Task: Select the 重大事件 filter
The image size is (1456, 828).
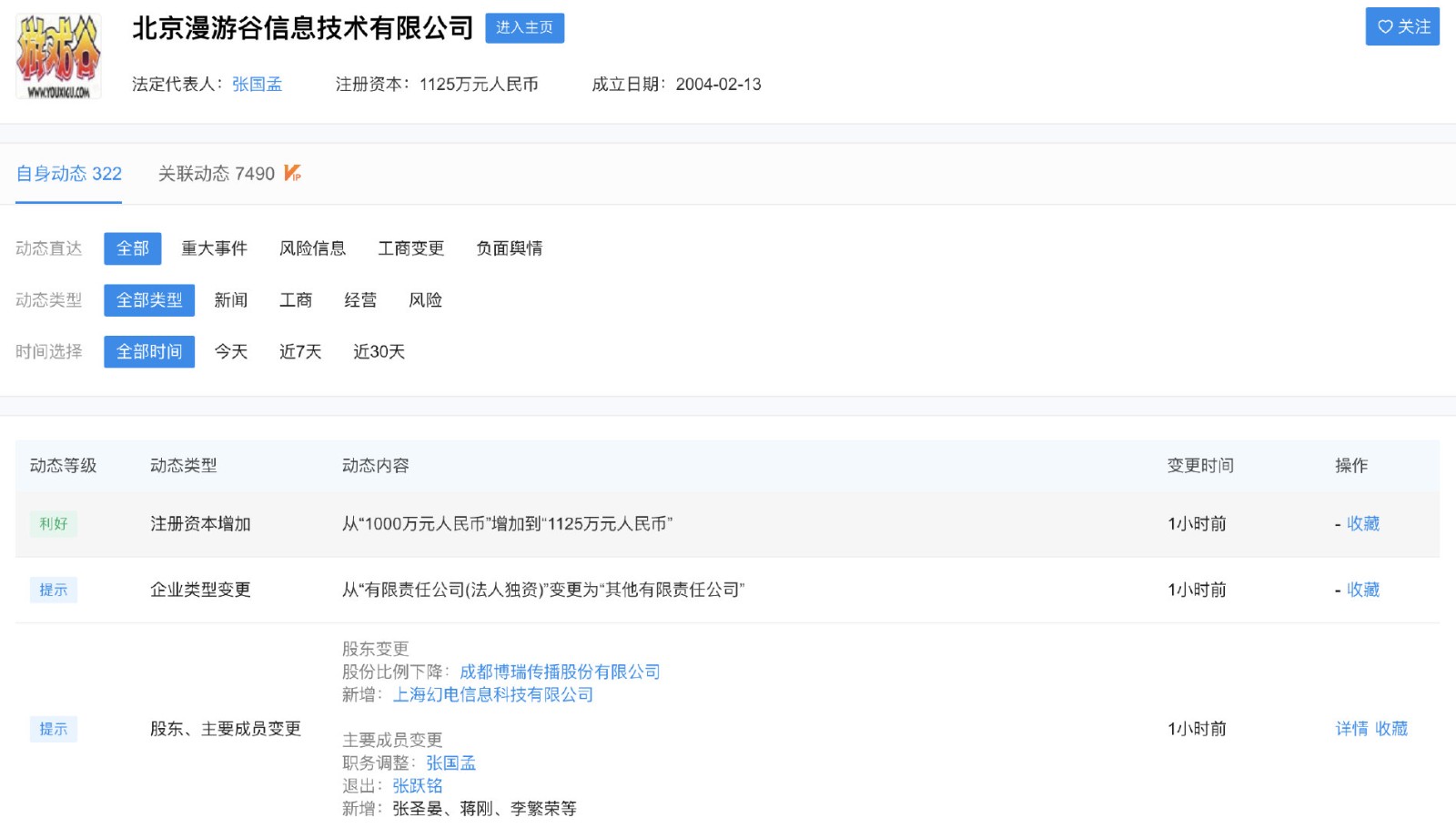Action: click(215, 248)
